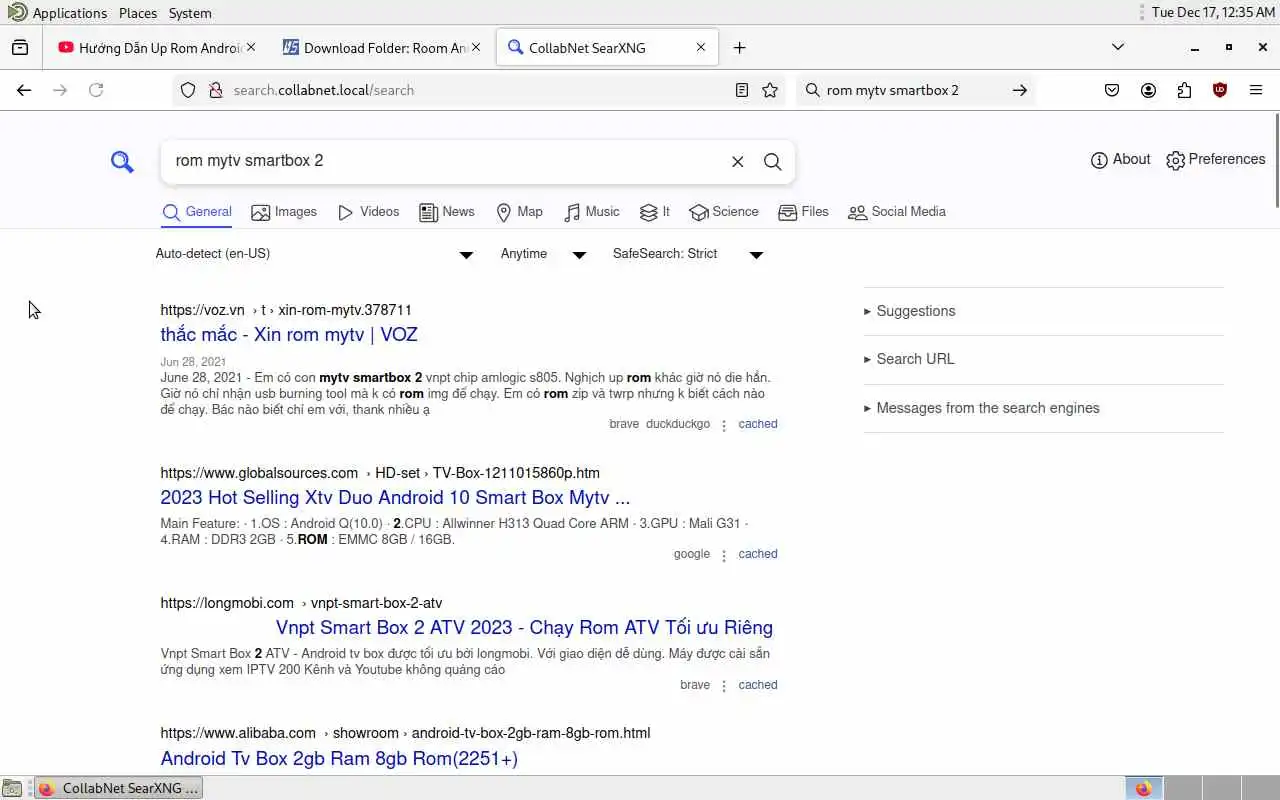This screenshot has width=1280, height=800.
Task: Open cached link for VOZ result
Action: 758,424
